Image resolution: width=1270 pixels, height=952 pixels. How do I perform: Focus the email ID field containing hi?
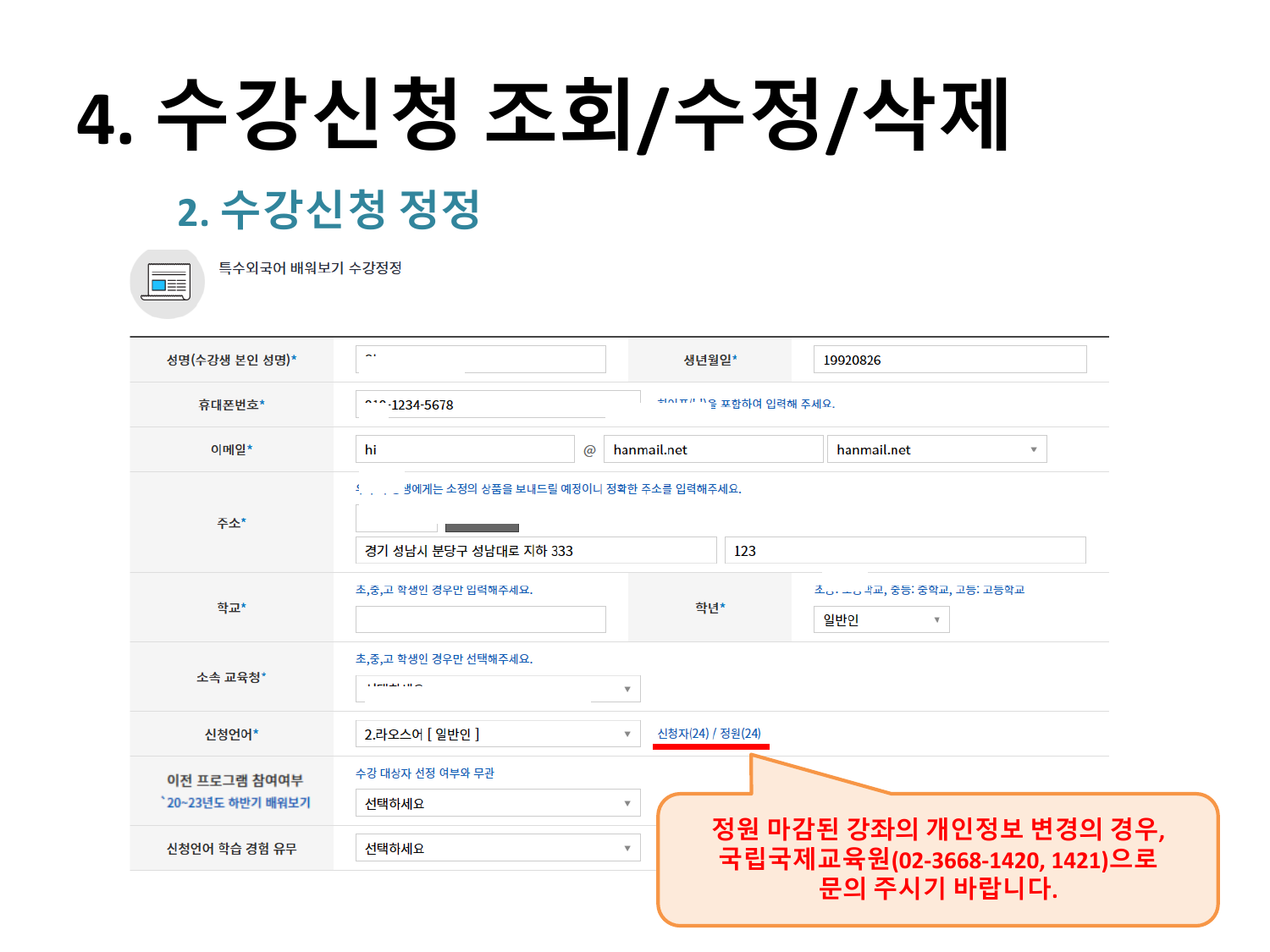coord(464,449)
